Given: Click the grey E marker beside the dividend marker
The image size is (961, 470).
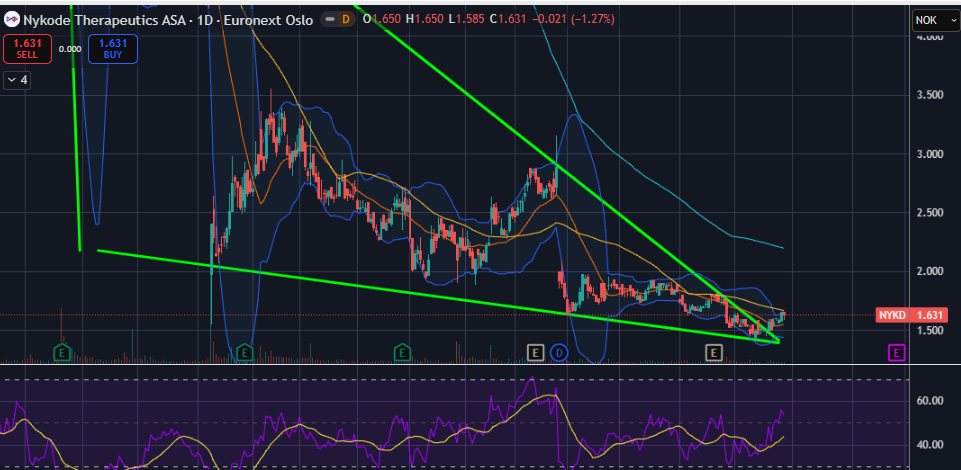Looking at the screenshot, I should click(535, 352).
